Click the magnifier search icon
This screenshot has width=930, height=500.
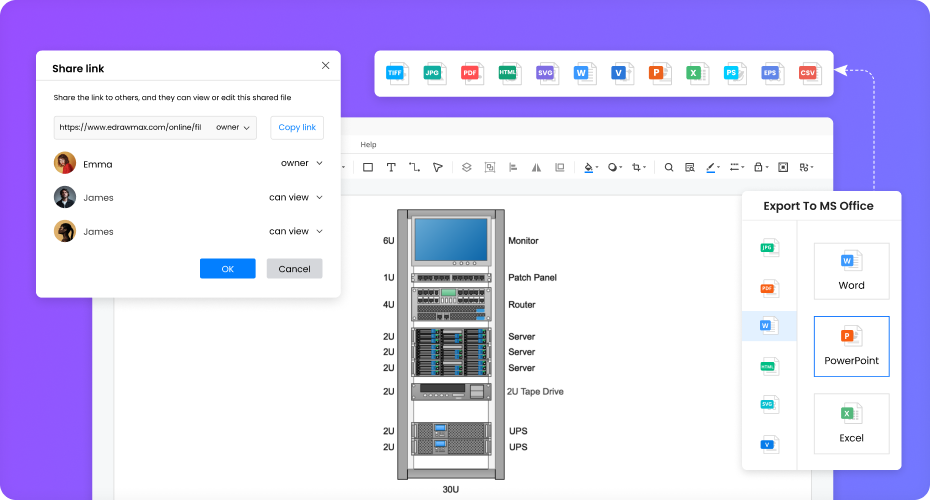(669, 167)
